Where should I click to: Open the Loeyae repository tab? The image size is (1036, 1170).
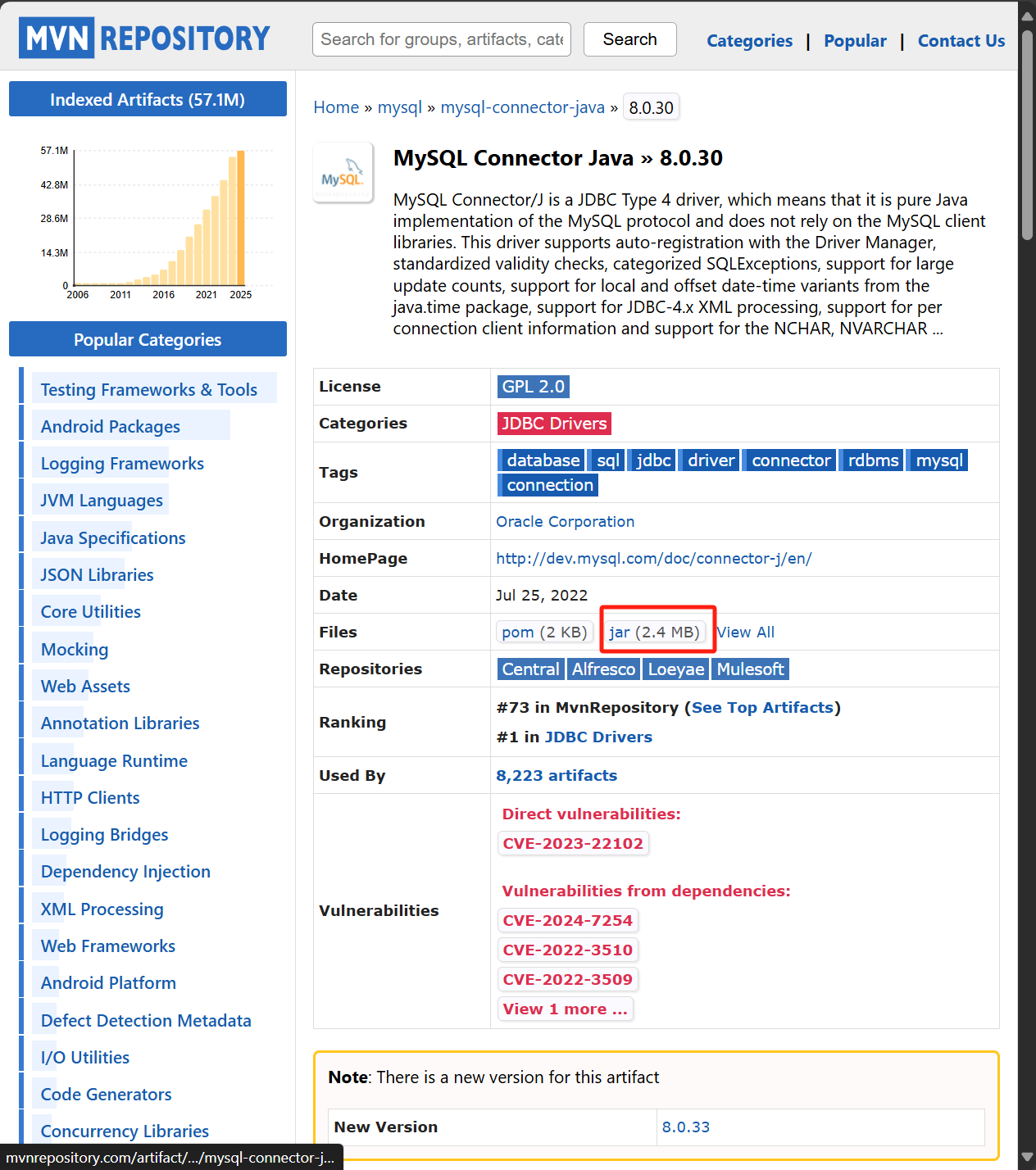[x=676, y=669]
